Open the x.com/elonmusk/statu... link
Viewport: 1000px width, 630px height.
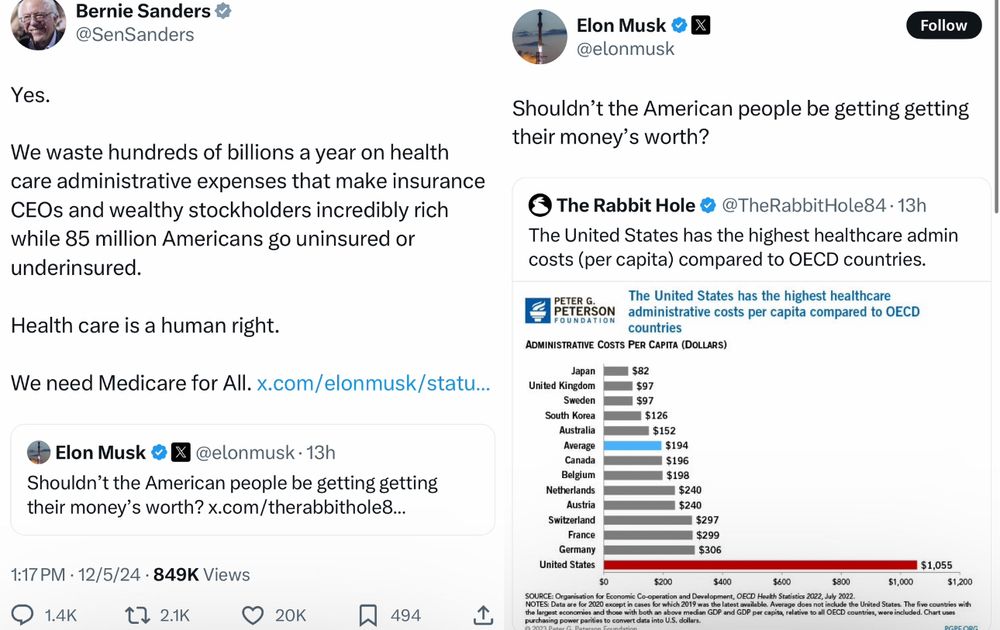point(373,383)
